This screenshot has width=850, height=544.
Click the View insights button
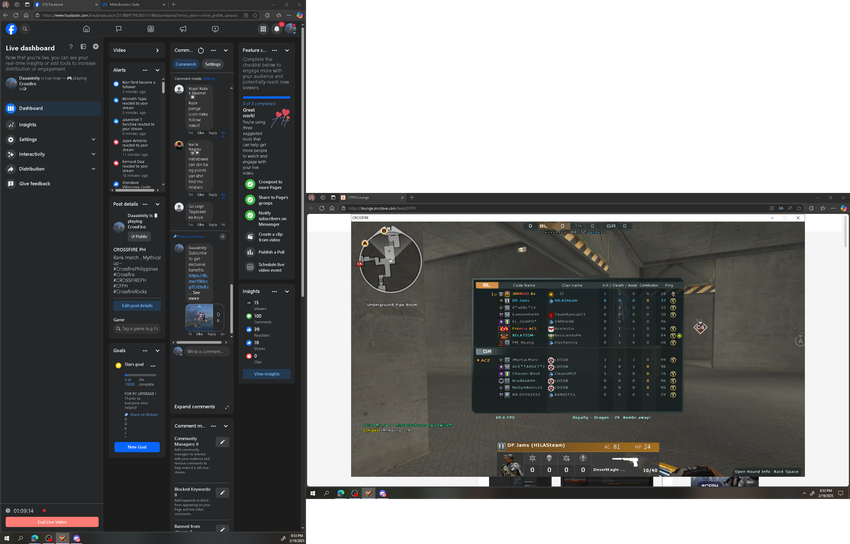pyautogui.click(x=267, y=374)
